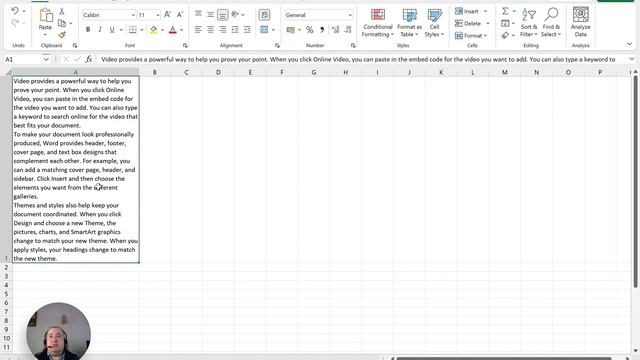Click the Paste clipboard icon

point(45,16)
